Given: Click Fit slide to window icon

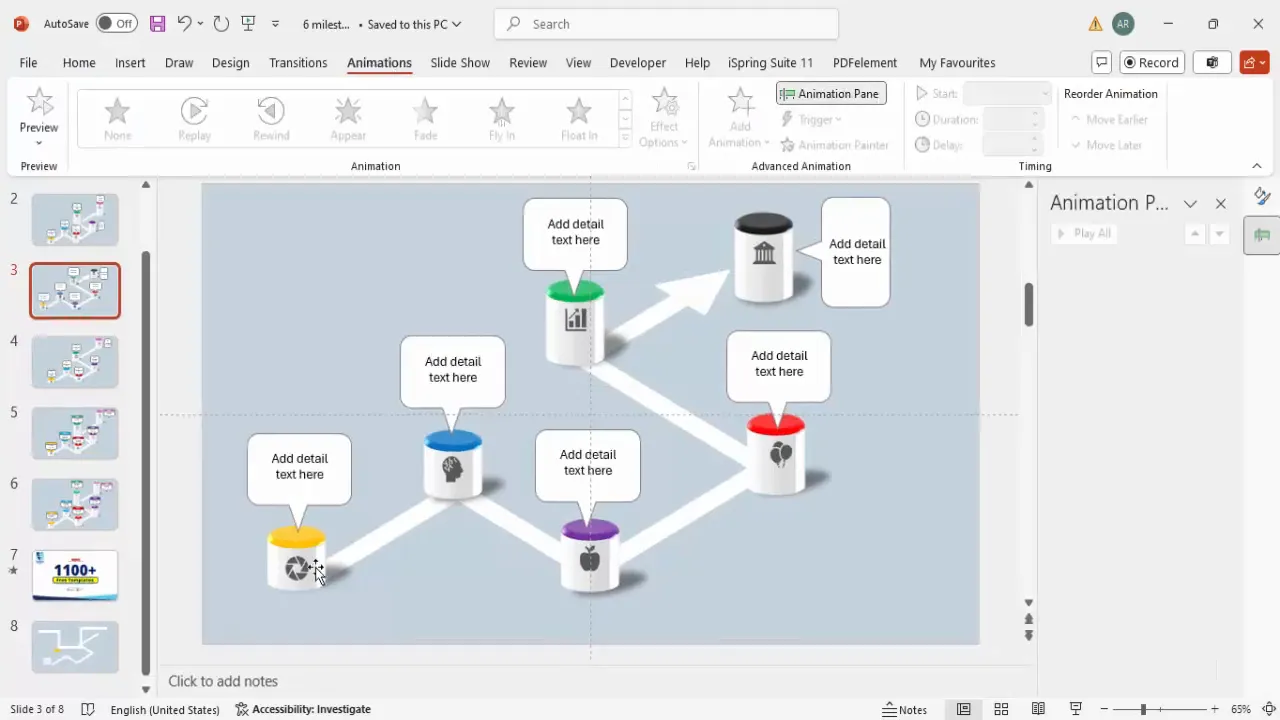Looking at the screenshot, I should pos(1268,709).
